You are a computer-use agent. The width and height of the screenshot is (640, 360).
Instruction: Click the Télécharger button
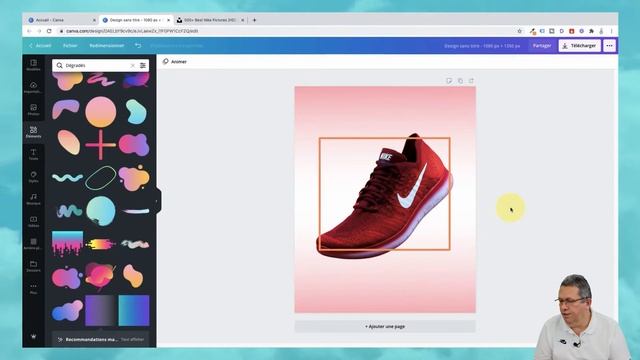point(580,46)
